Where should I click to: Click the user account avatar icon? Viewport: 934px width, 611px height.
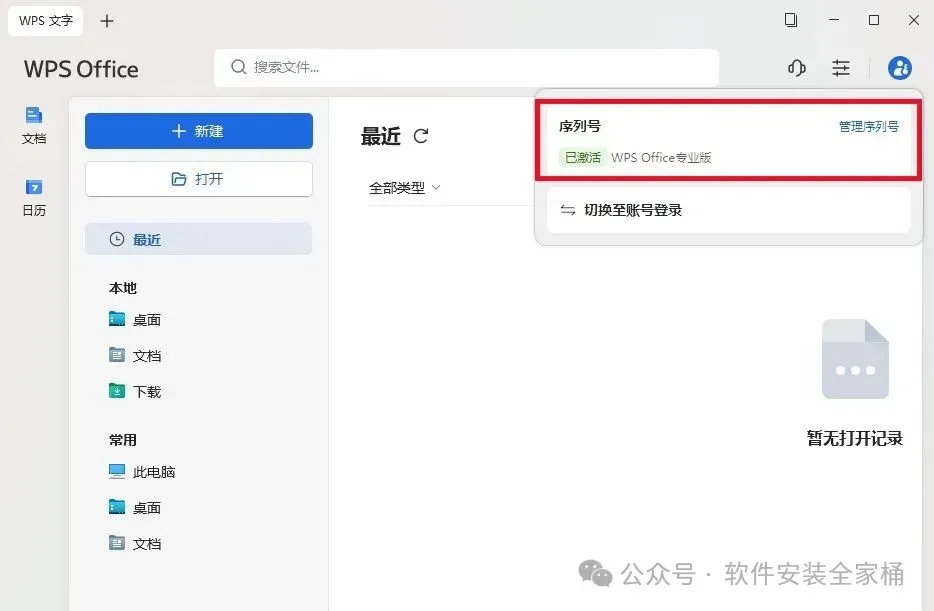tap(899, 68)
